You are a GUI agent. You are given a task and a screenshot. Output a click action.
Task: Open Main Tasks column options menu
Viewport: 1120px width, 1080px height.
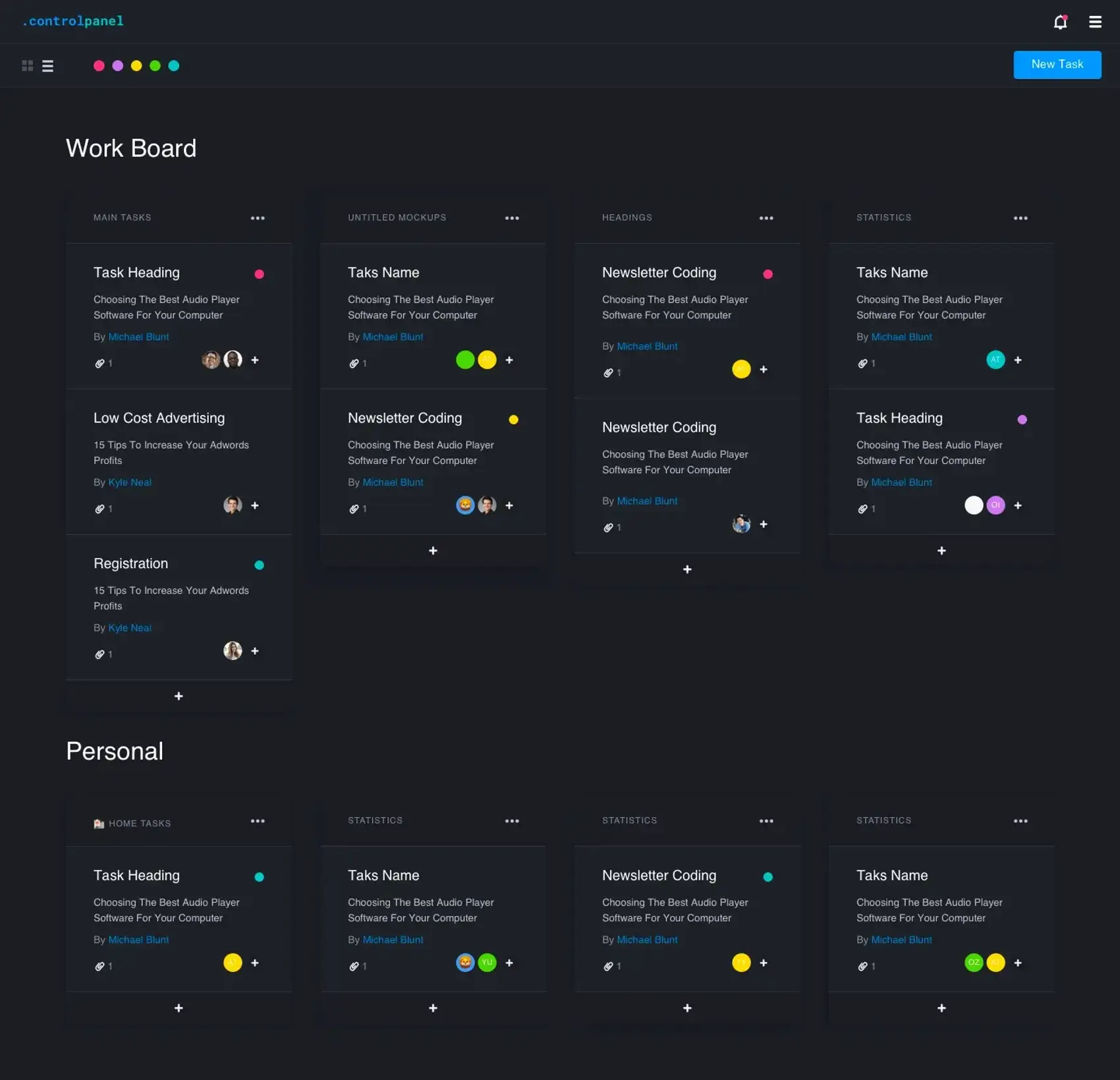click(258, 218)
